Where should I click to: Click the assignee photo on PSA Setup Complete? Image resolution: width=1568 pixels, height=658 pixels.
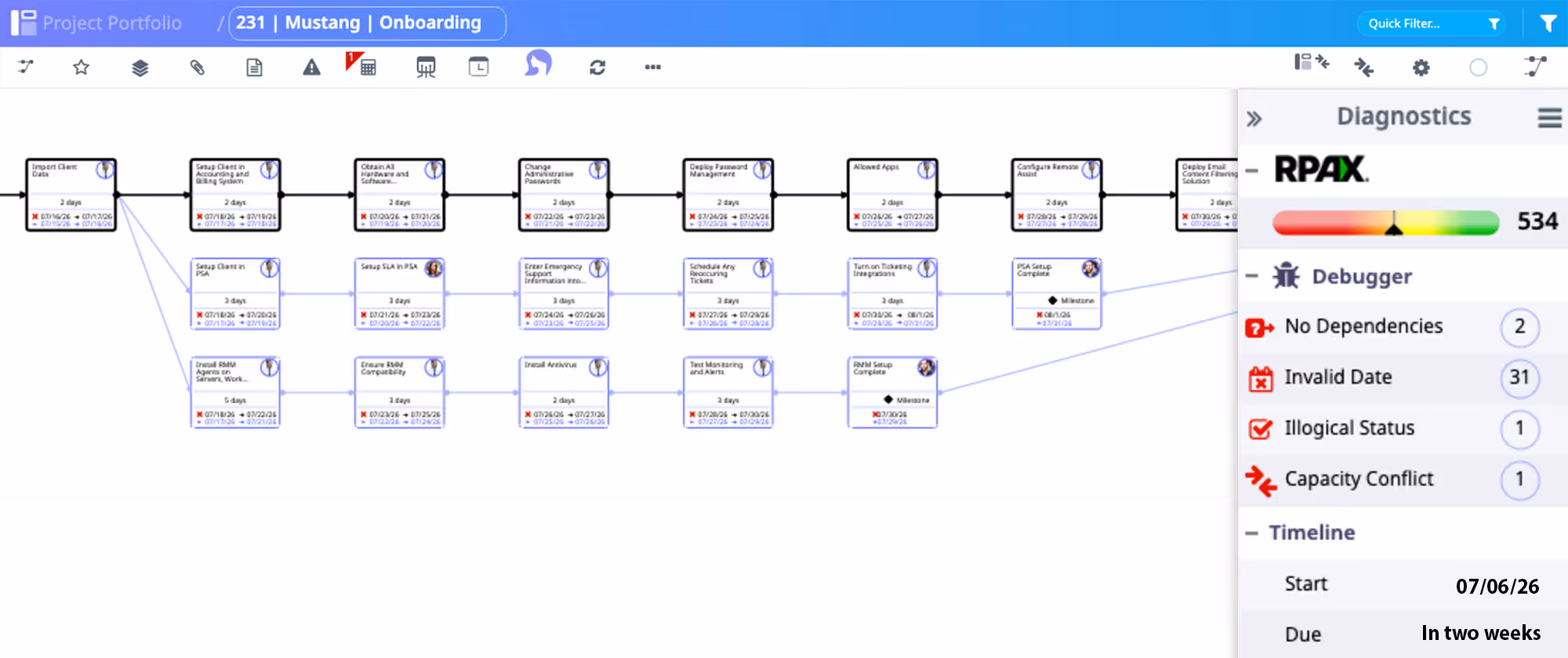coord(1091,269)
